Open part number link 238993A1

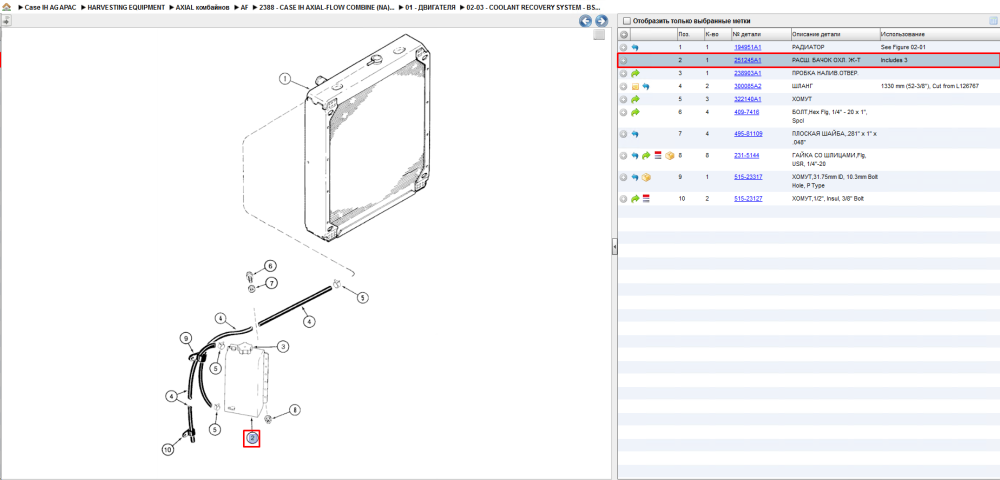point(747,73)
